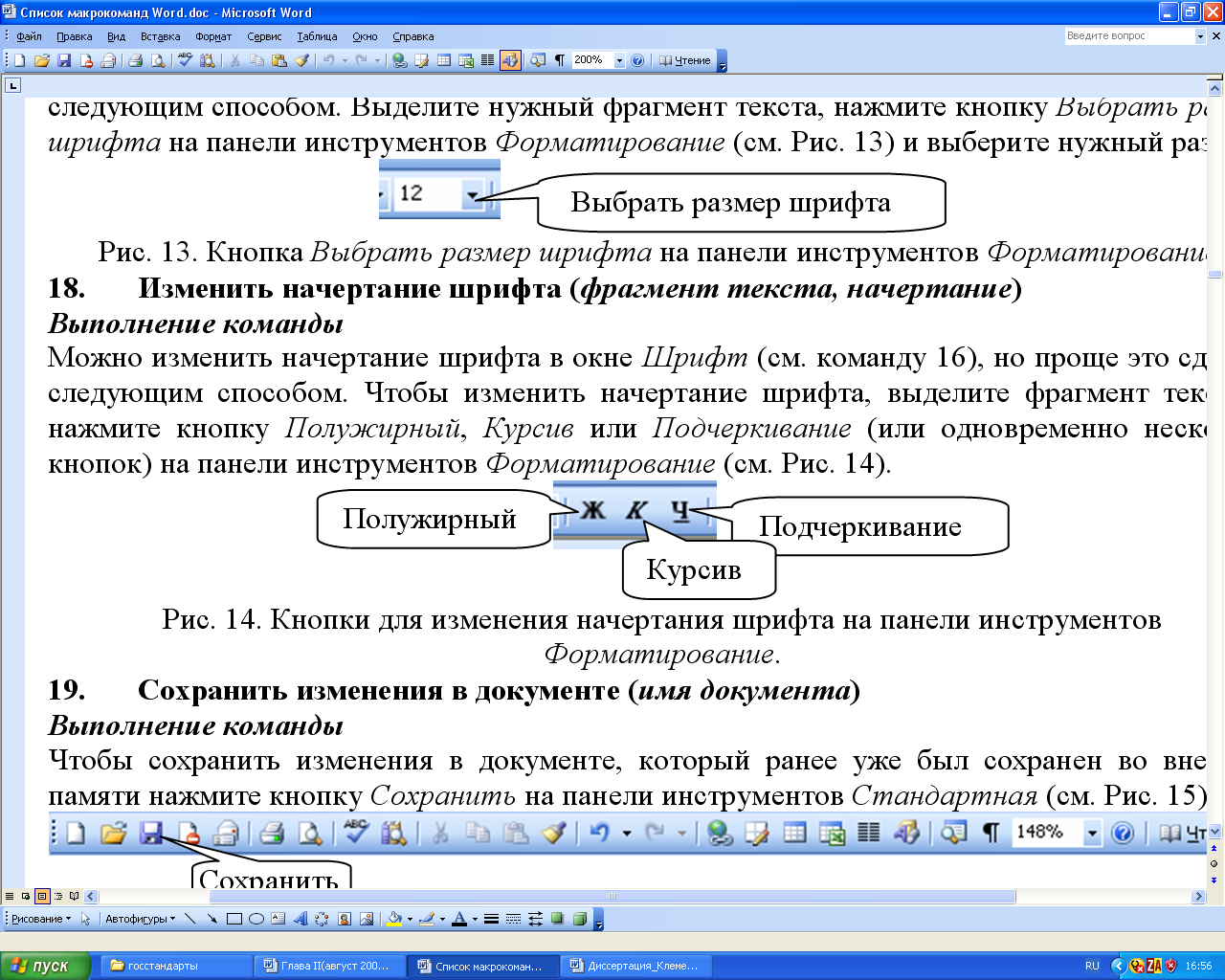The height and width of the screenshot is (980, 1225).
Task: Toggle show/hide paragraph marks ¶
Action: pos(560,60)
